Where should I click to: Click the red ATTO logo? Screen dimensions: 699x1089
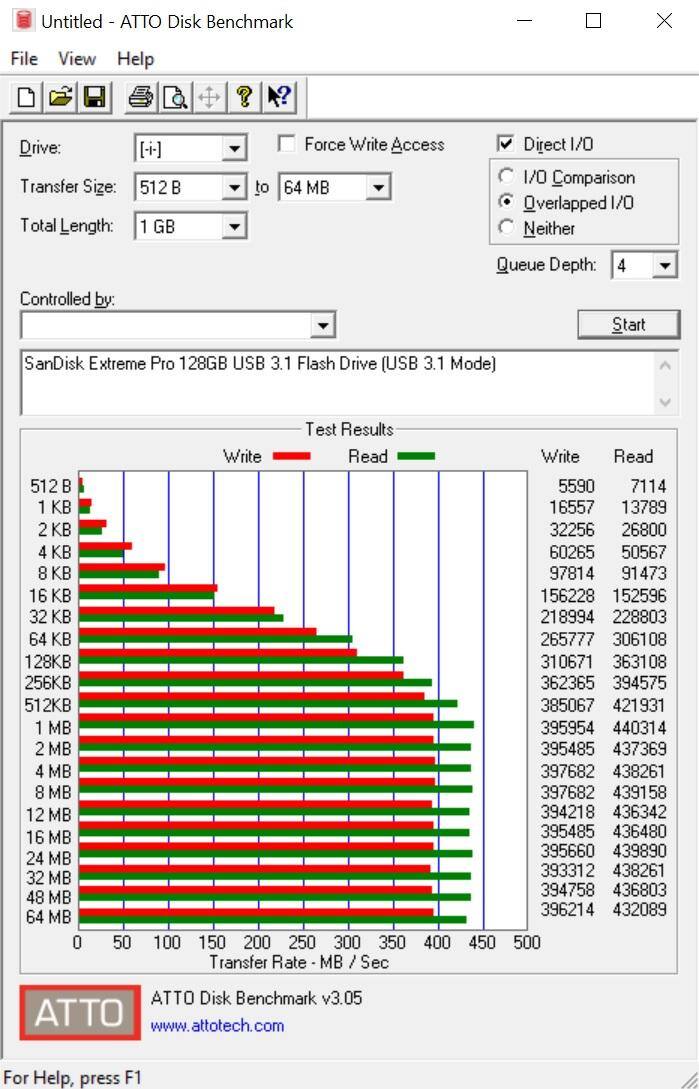[79, 1013]
